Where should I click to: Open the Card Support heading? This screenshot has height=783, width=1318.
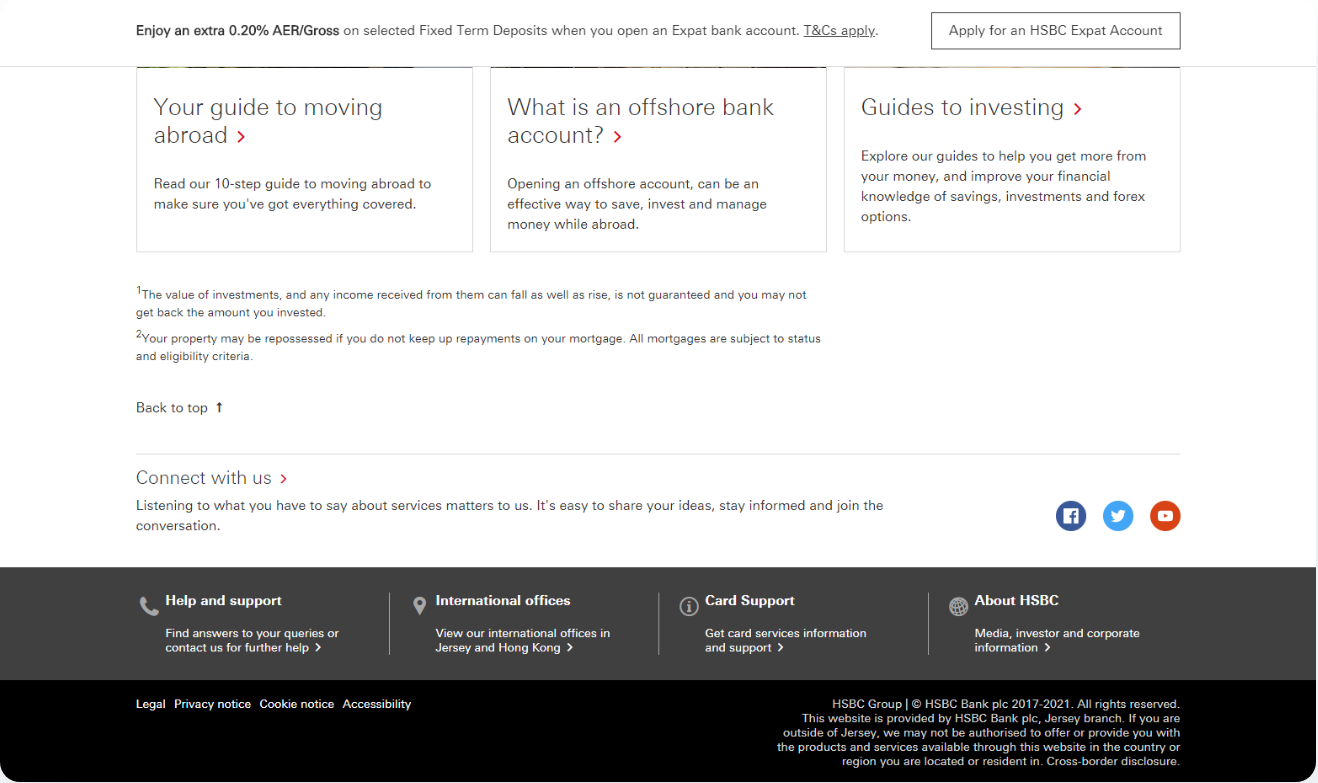(x=750, y=601)
